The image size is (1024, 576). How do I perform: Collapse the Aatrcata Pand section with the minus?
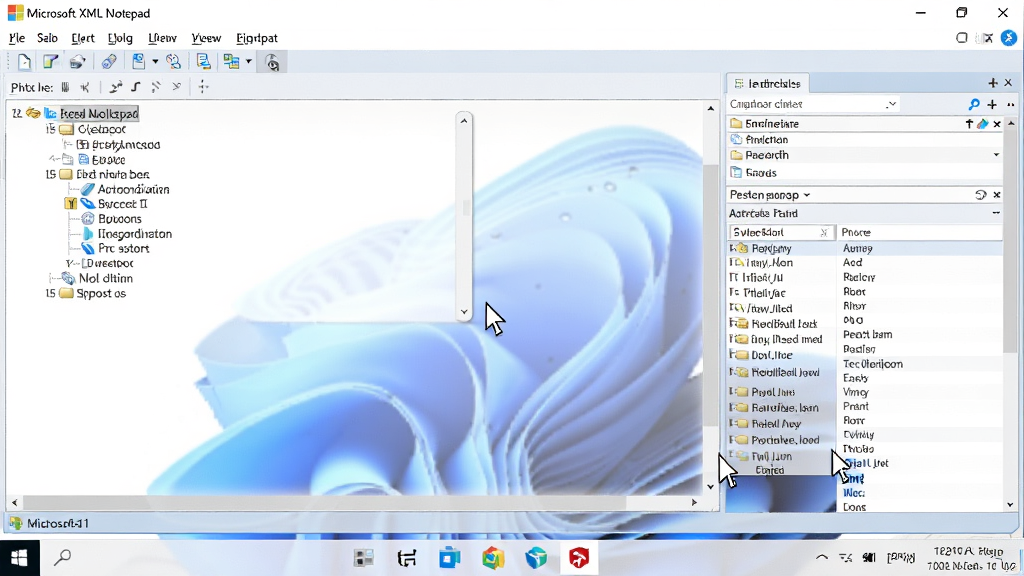pyautogui.click(x=996, y=213)
